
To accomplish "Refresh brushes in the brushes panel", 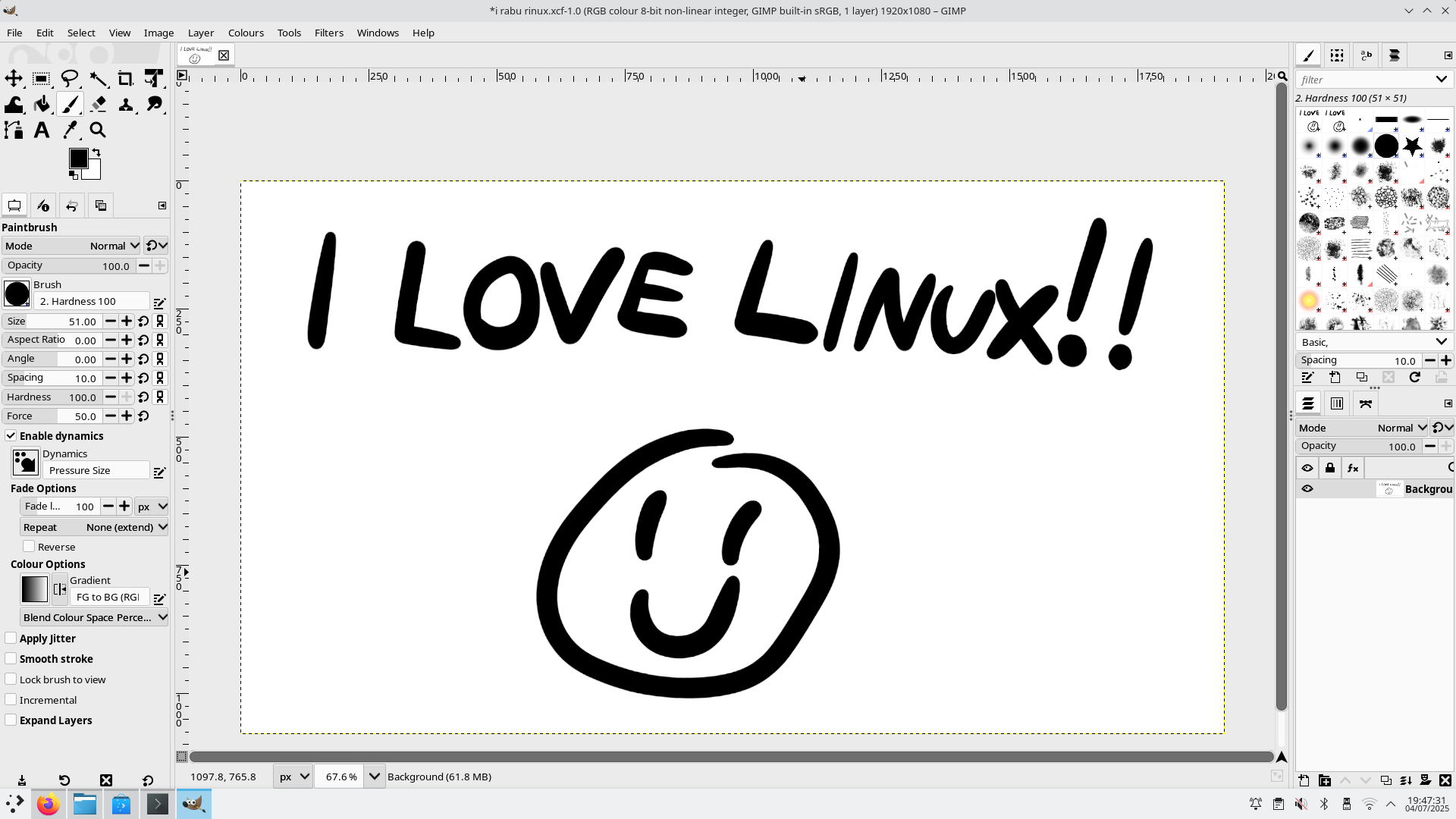I will coord(1415,378).
